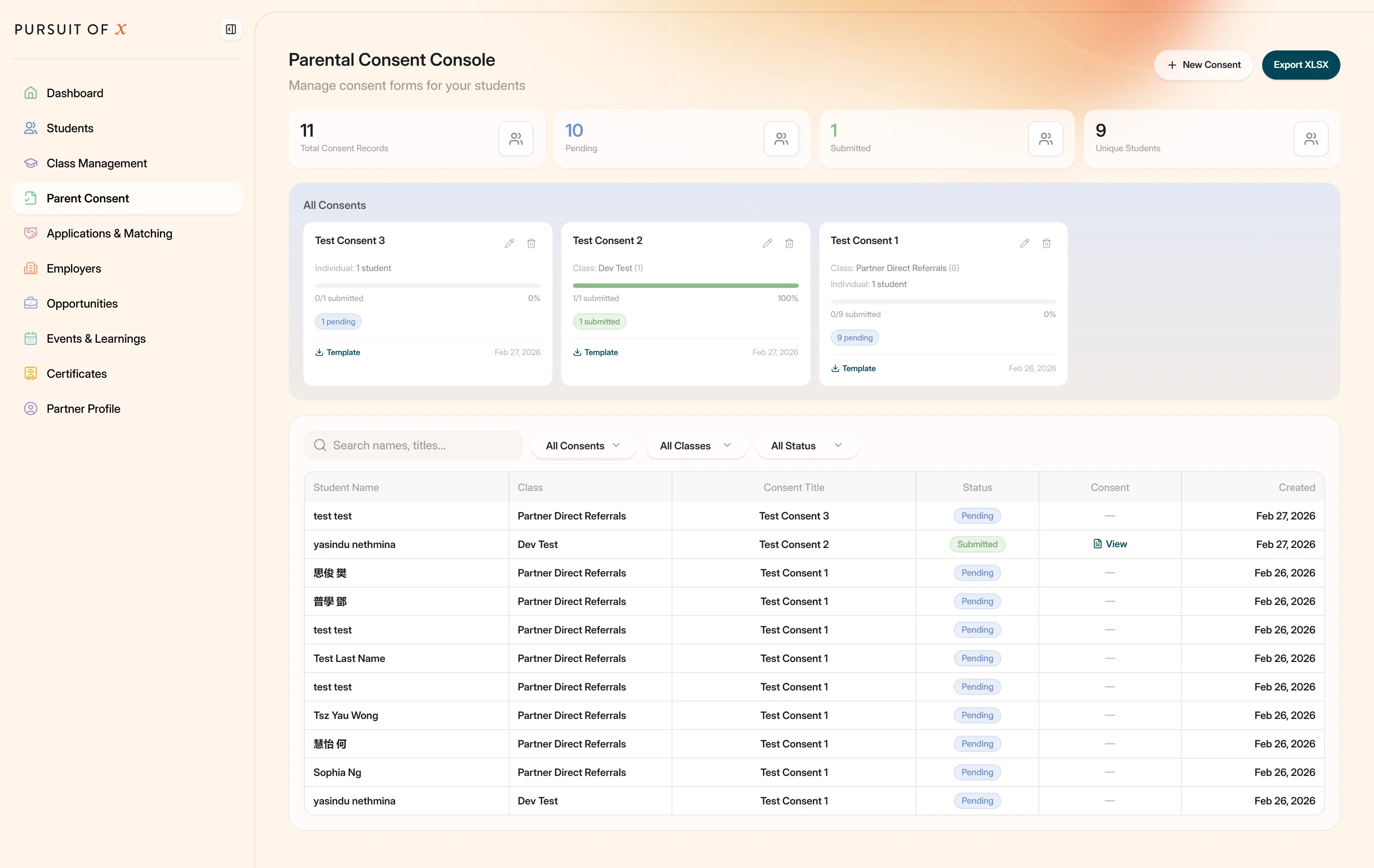The height and width of the screenshot is (868, 1374).
Task: Select the Test Last Name row name
Action: [349, 658]
